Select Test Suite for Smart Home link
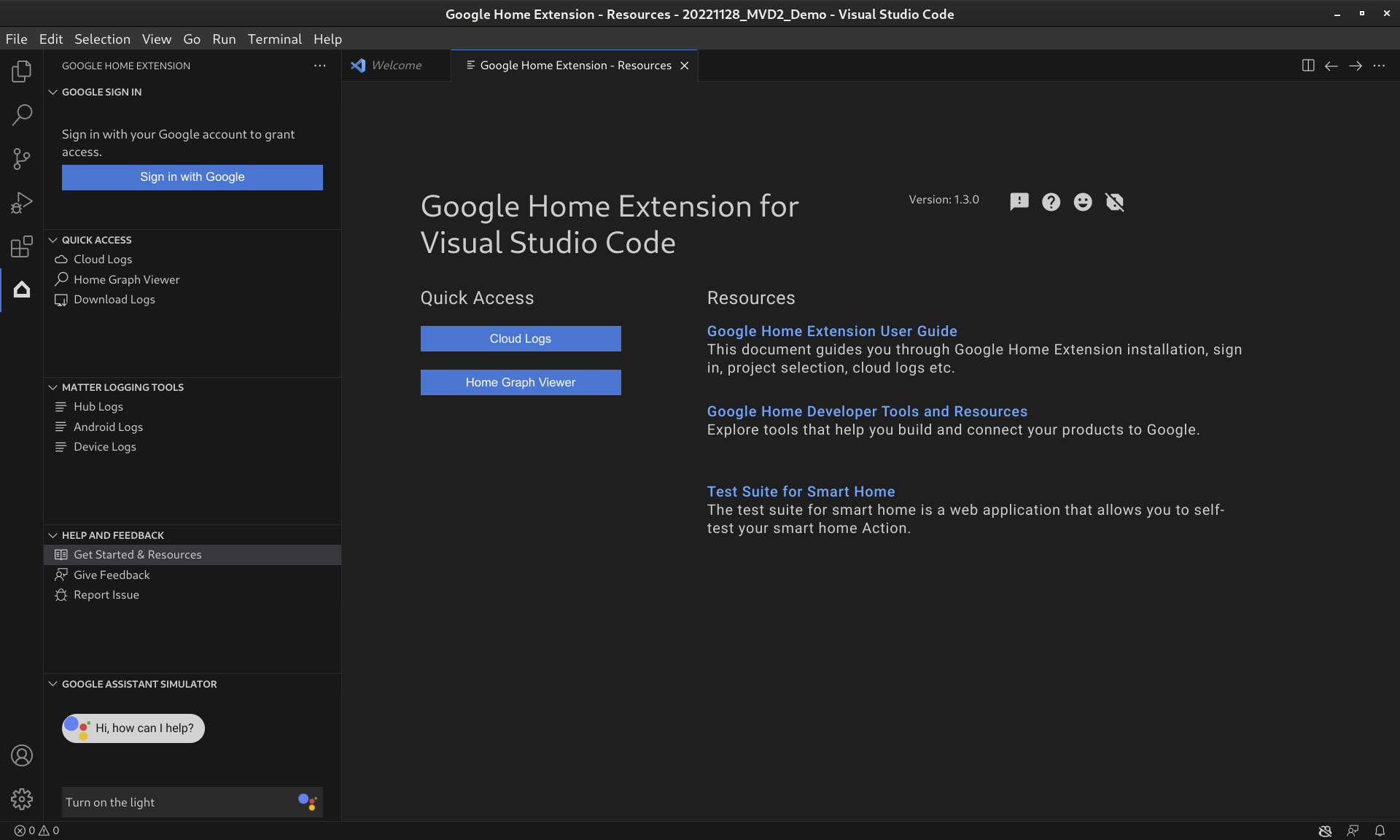Viewport: 1400px width, 840px height. (801, 491)
